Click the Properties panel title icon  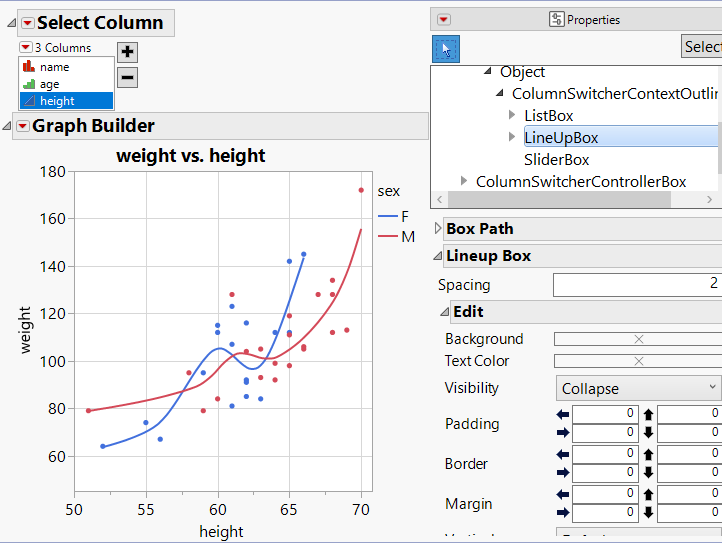pos(557,19)
